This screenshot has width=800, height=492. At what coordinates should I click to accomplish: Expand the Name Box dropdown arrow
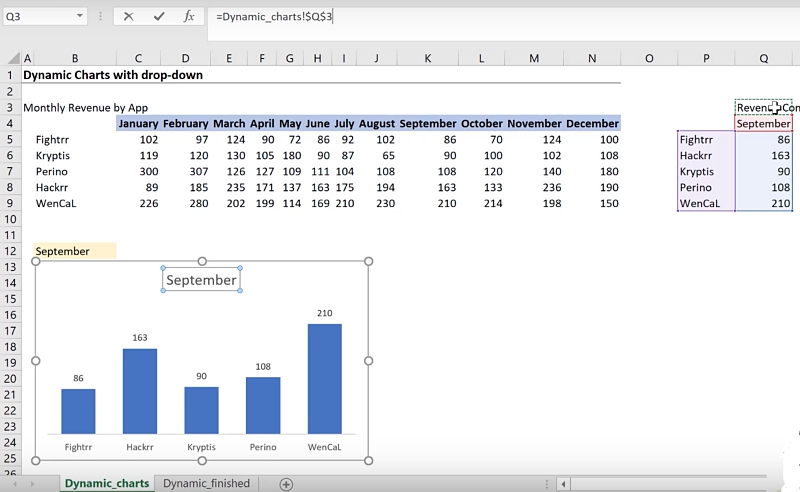(x=79, y=17)
